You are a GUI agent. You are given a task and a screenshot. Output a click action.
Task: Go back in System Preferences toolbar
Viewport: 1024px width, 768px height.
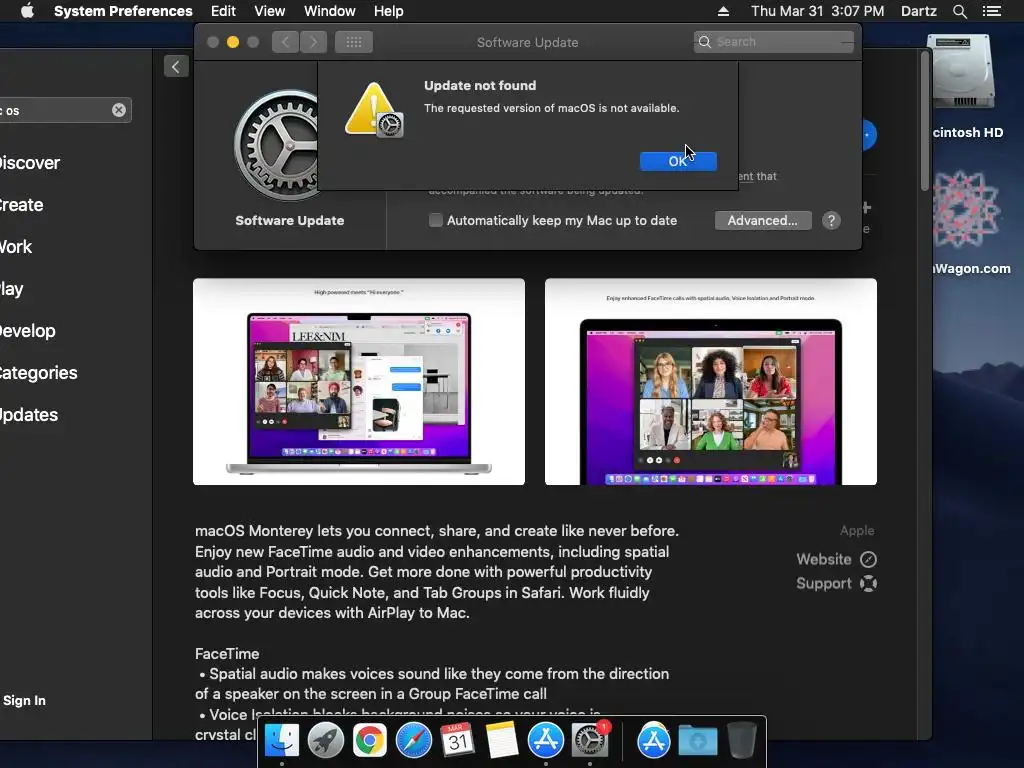click(285, 42)
